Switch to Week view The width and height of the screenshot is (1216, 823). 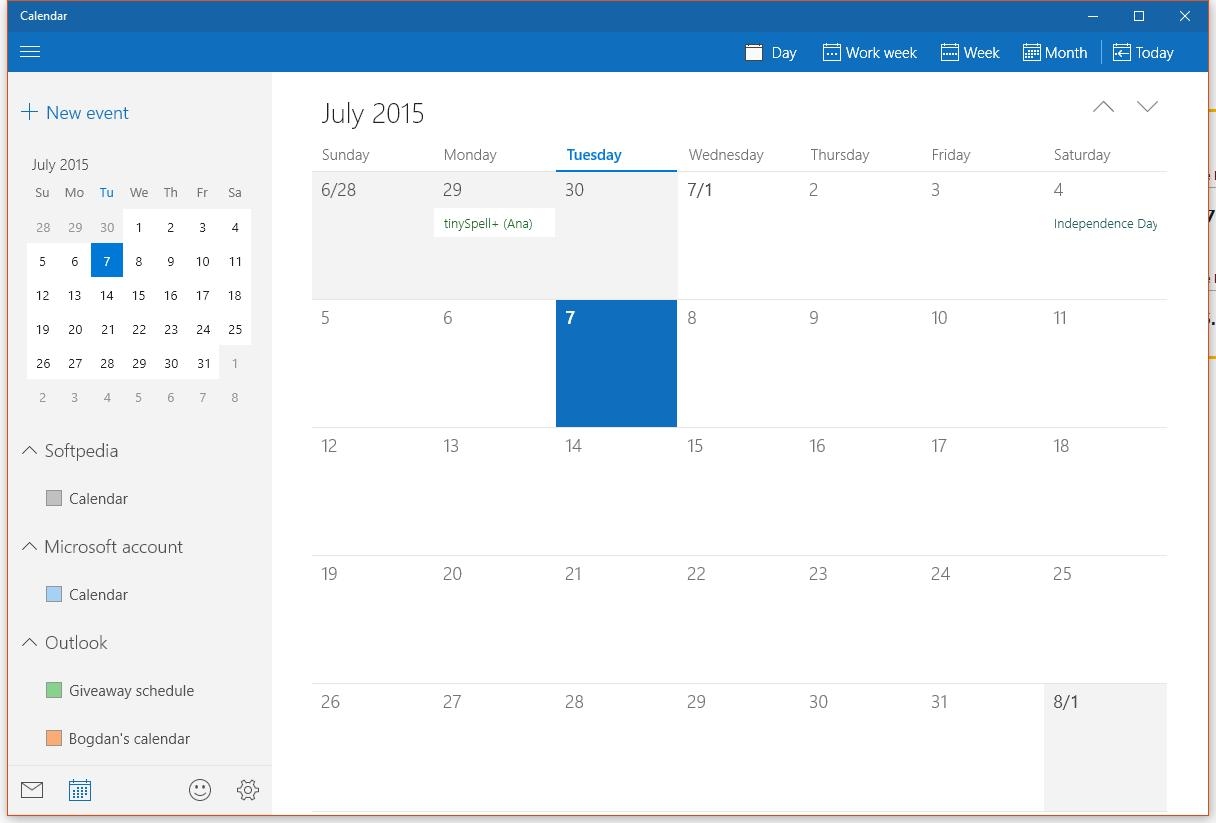[x=969, y=52]
